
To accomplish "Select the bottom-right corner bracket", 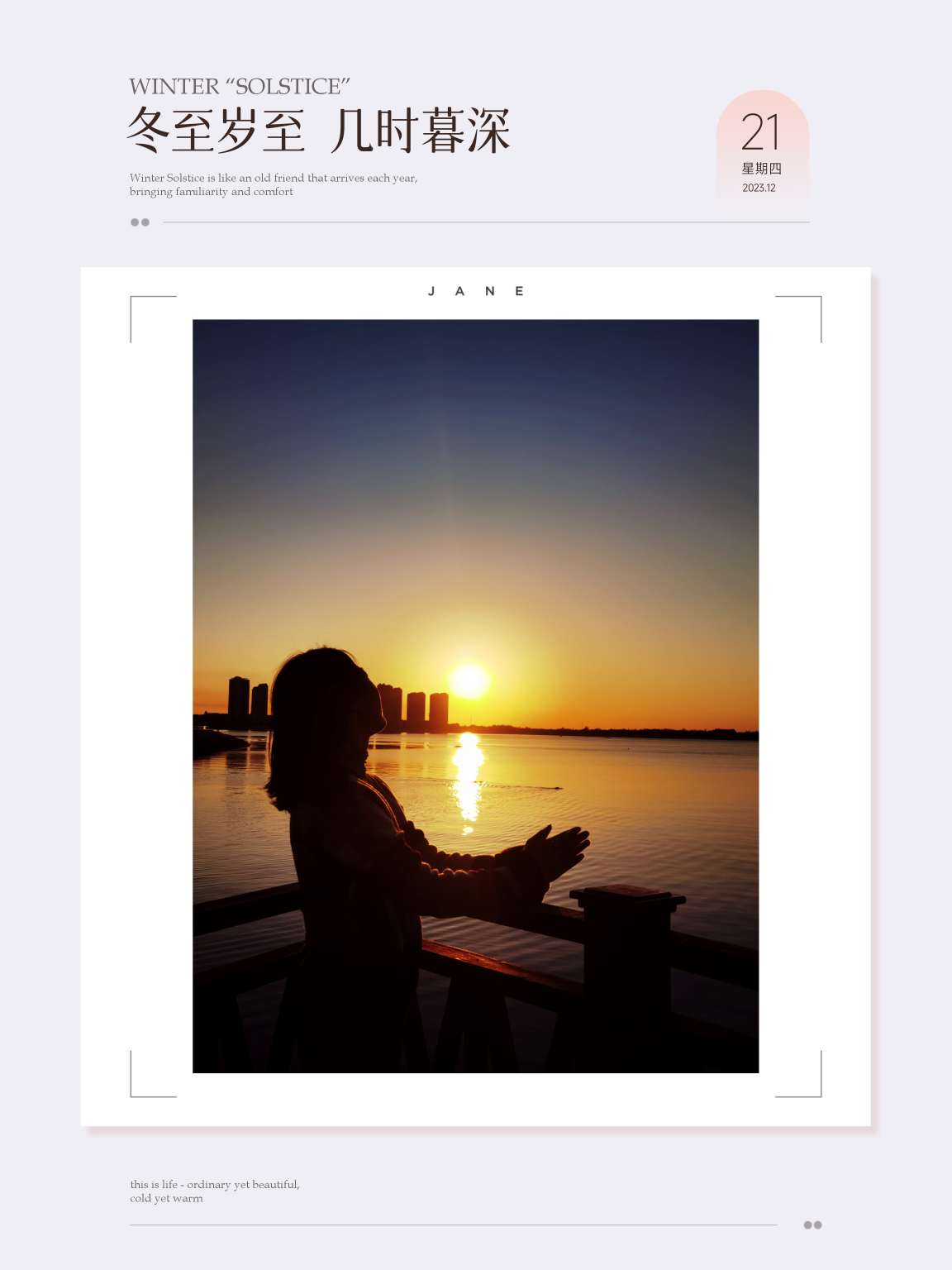I will click(x=798, y=1074).
